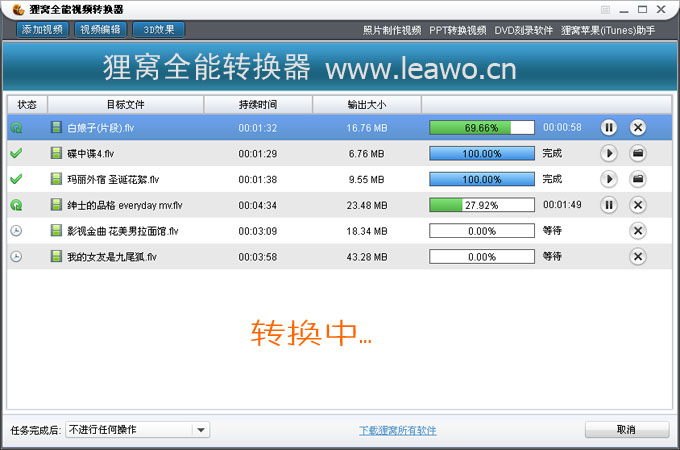The height and width of the screenshot is (450, 680).
Task: Select the file name 我的女友是九尾狐.flv
Action: coord(112,257)
